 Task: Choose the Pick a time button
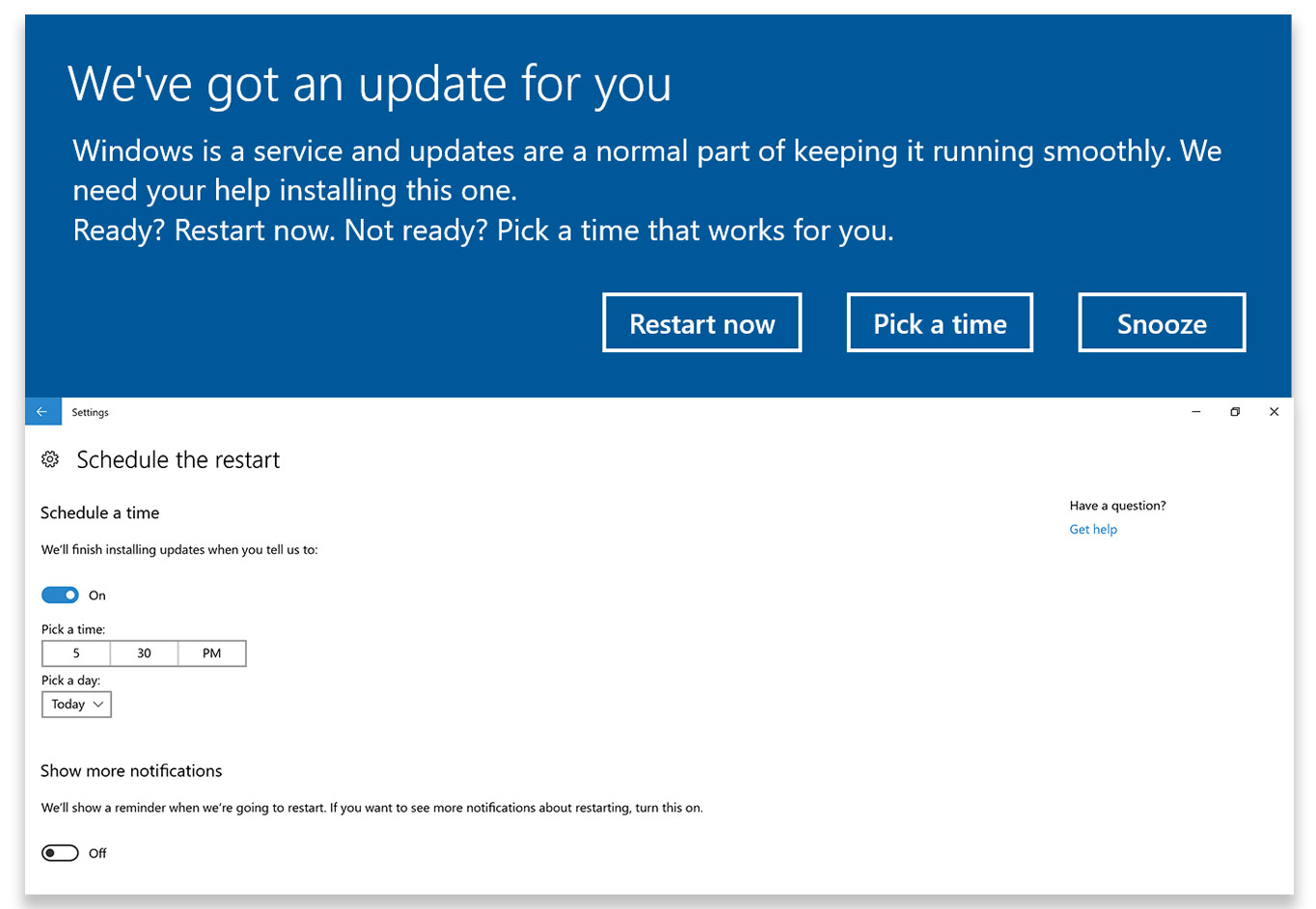940,323
